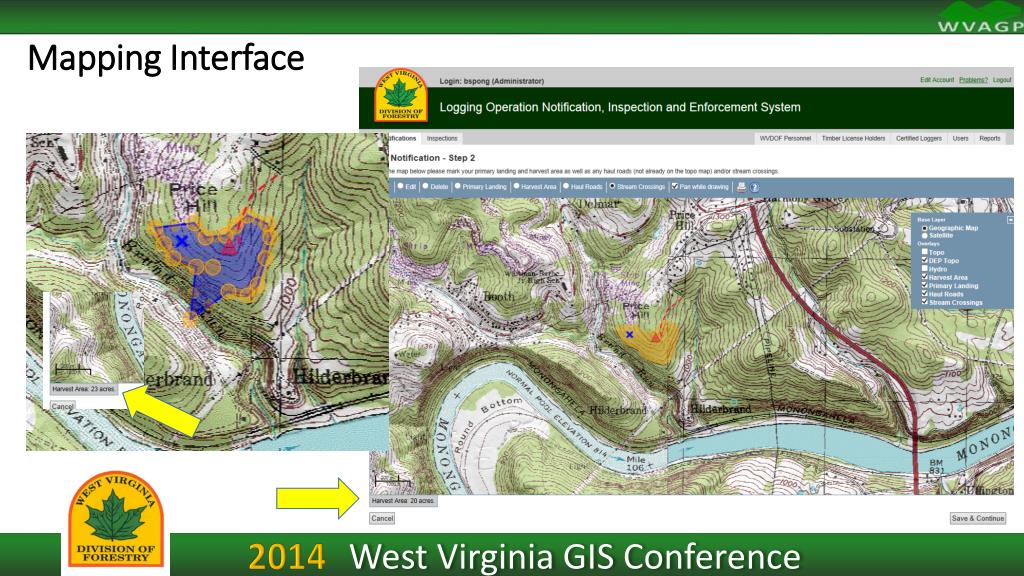Click the blue X marker on the main map

pos(630,334)
